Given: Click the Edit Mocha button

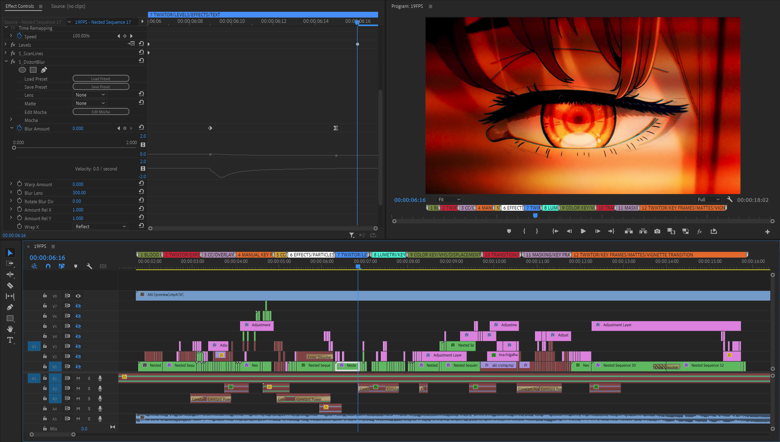Looking at the screenshot, I should pos(101,112).
